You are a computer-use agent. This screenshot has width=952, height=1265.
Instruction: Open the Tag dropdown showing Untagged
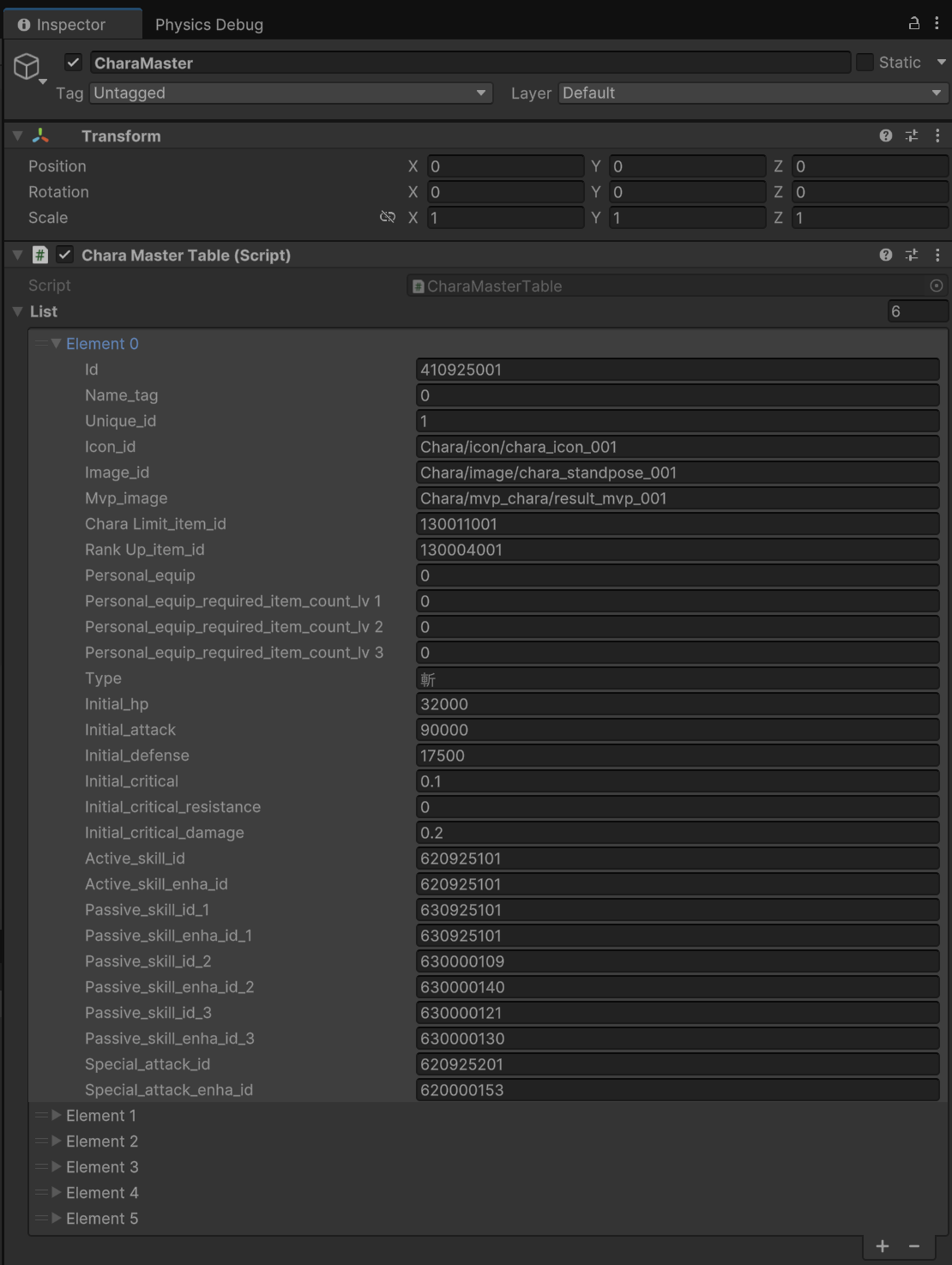point(291,93)
